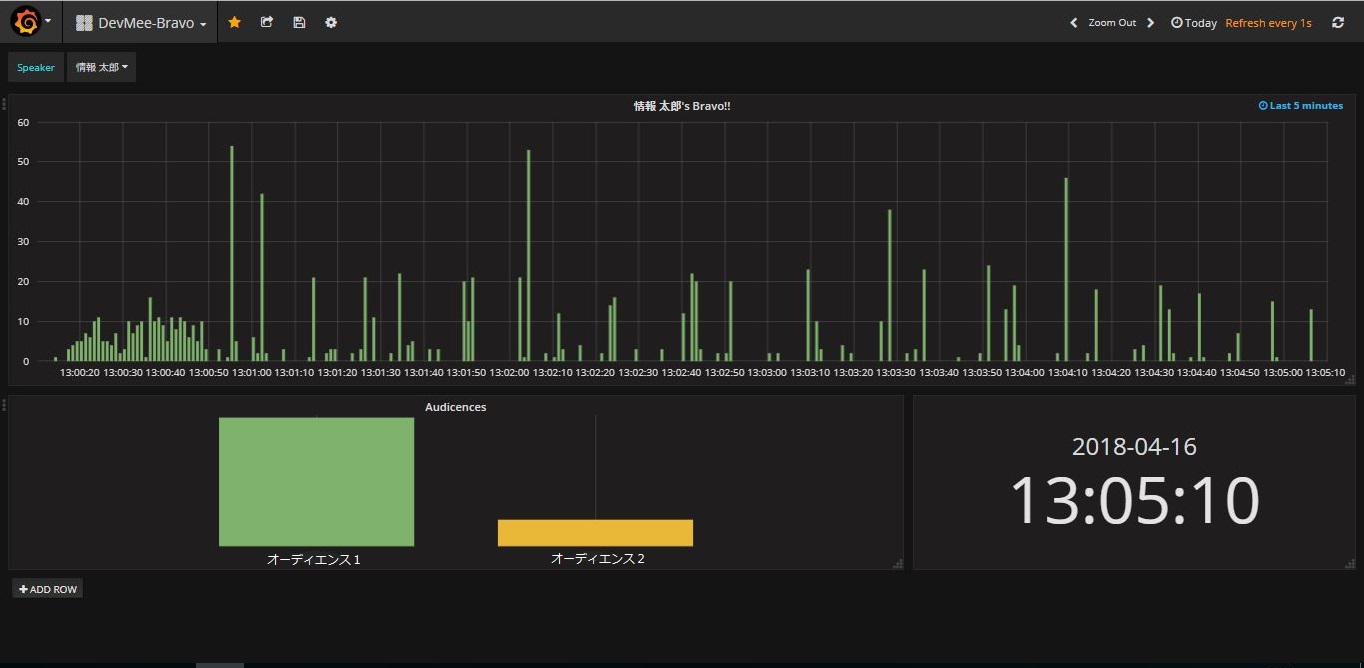
Task: Open the first row's side menu handle
Action: pyautogui.click(x=4, y=104)
